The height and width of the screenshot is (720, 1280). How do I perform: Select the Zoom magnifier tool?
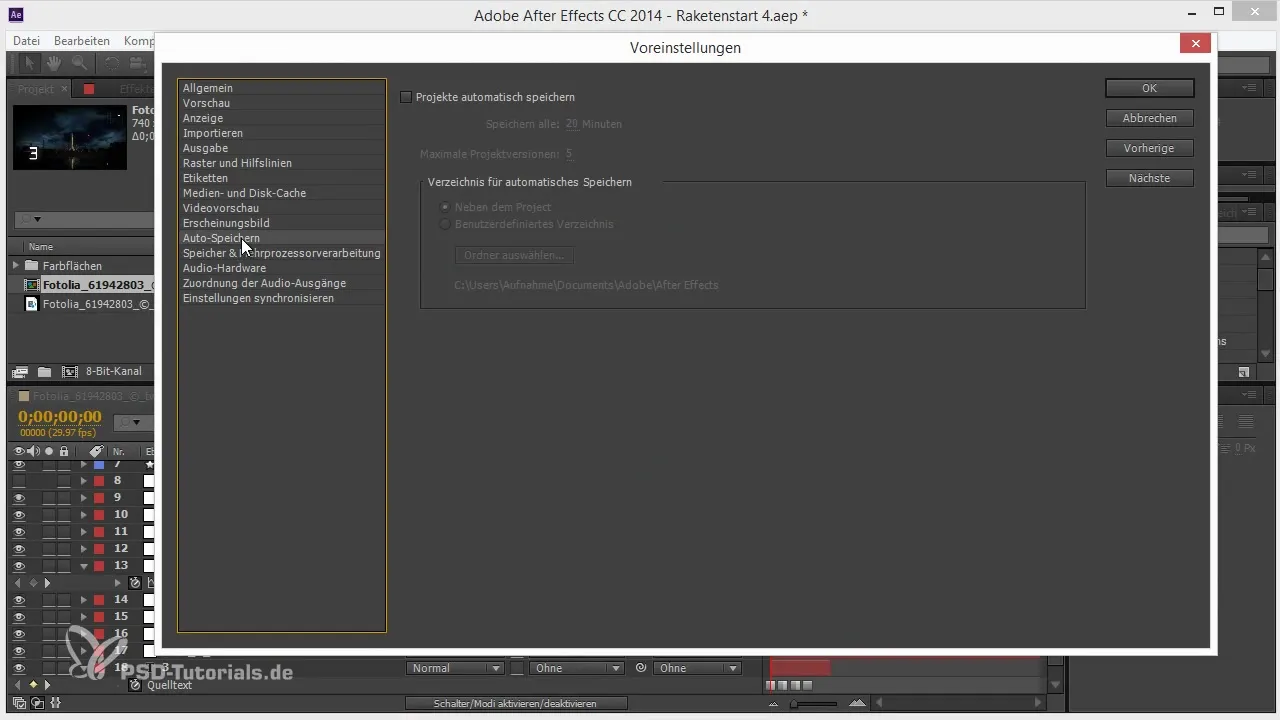pyautogui.click(x=79, y=63)
